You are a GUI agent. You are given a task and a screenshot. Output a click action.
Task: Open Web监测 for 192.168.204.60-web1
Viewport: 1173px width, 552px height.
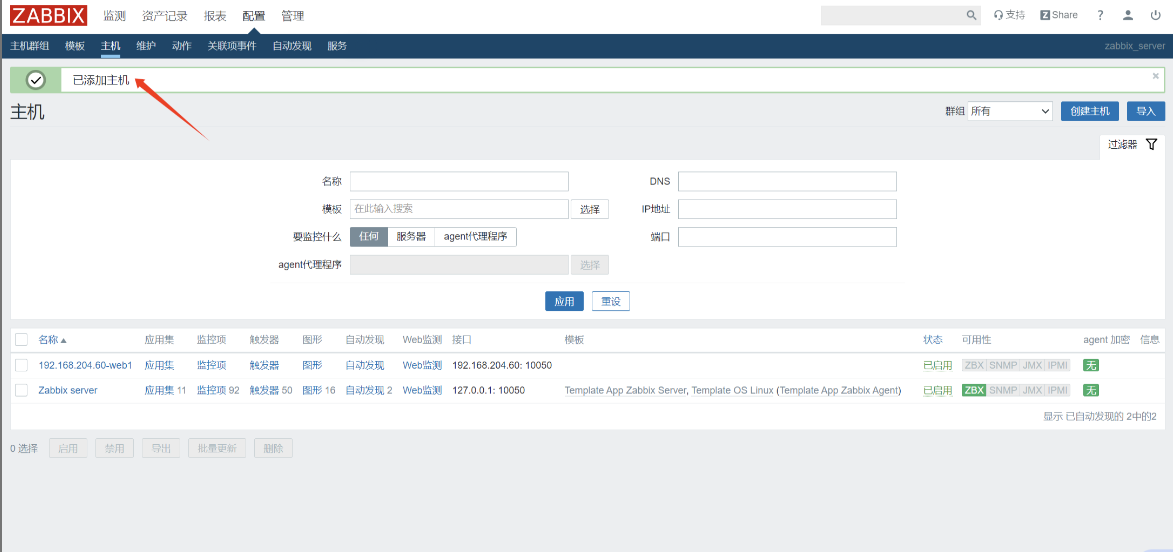422,366
